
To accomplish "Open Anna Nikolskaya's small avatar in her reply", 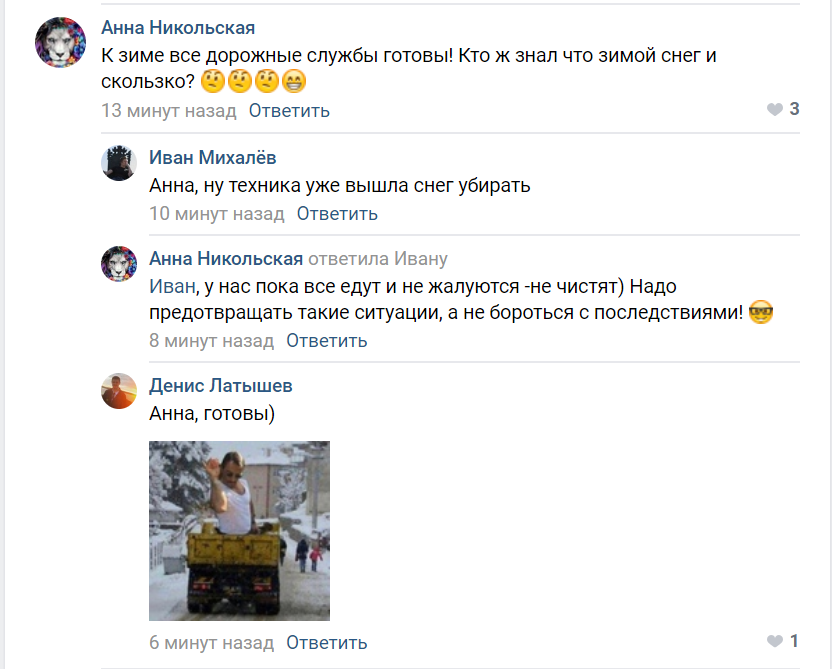I will coord(119,264).
